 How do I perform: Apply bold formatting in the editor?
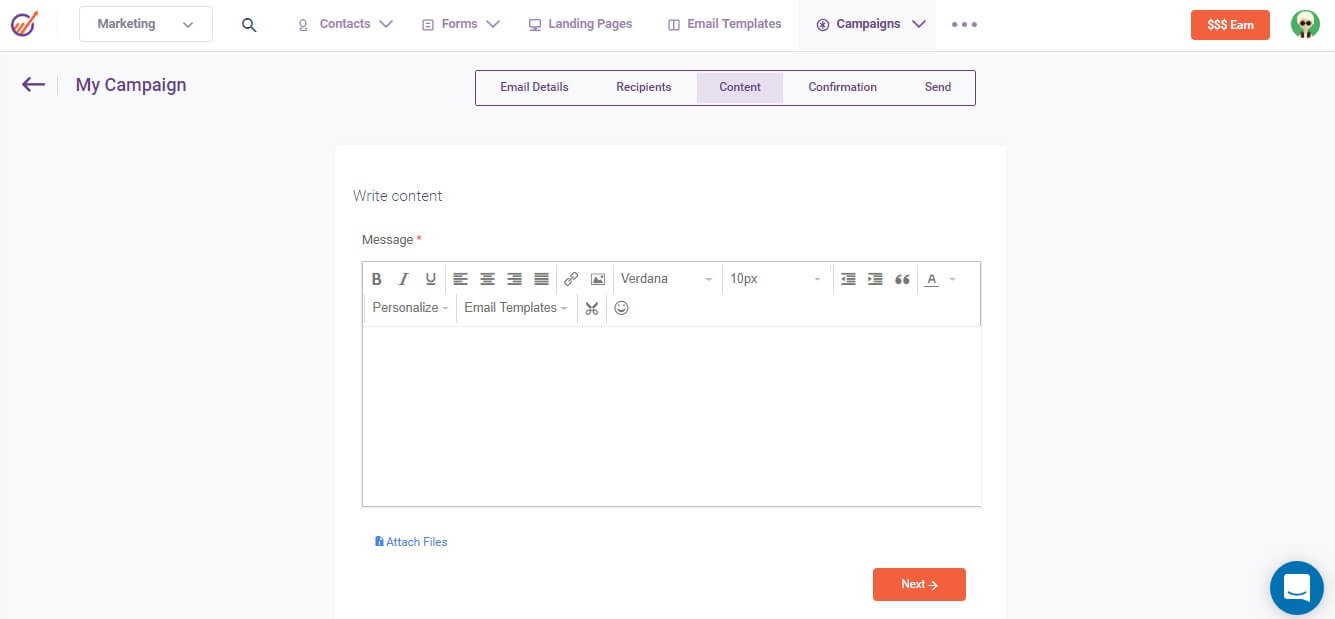(377, 279)
